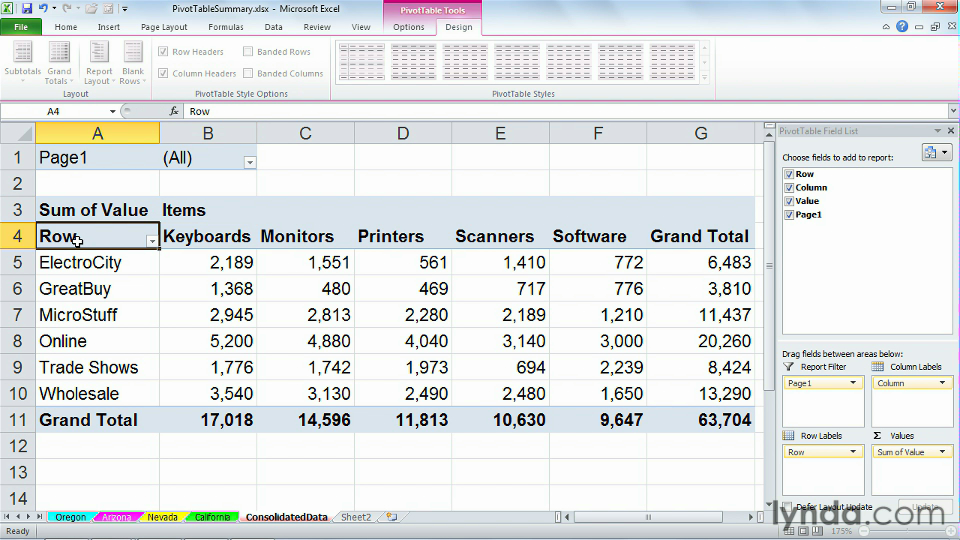Image resolution: width=960 pixels, height=540 pixels.
Task: Open Column dropdown in Column Labels area
Action: coord(942,383)
